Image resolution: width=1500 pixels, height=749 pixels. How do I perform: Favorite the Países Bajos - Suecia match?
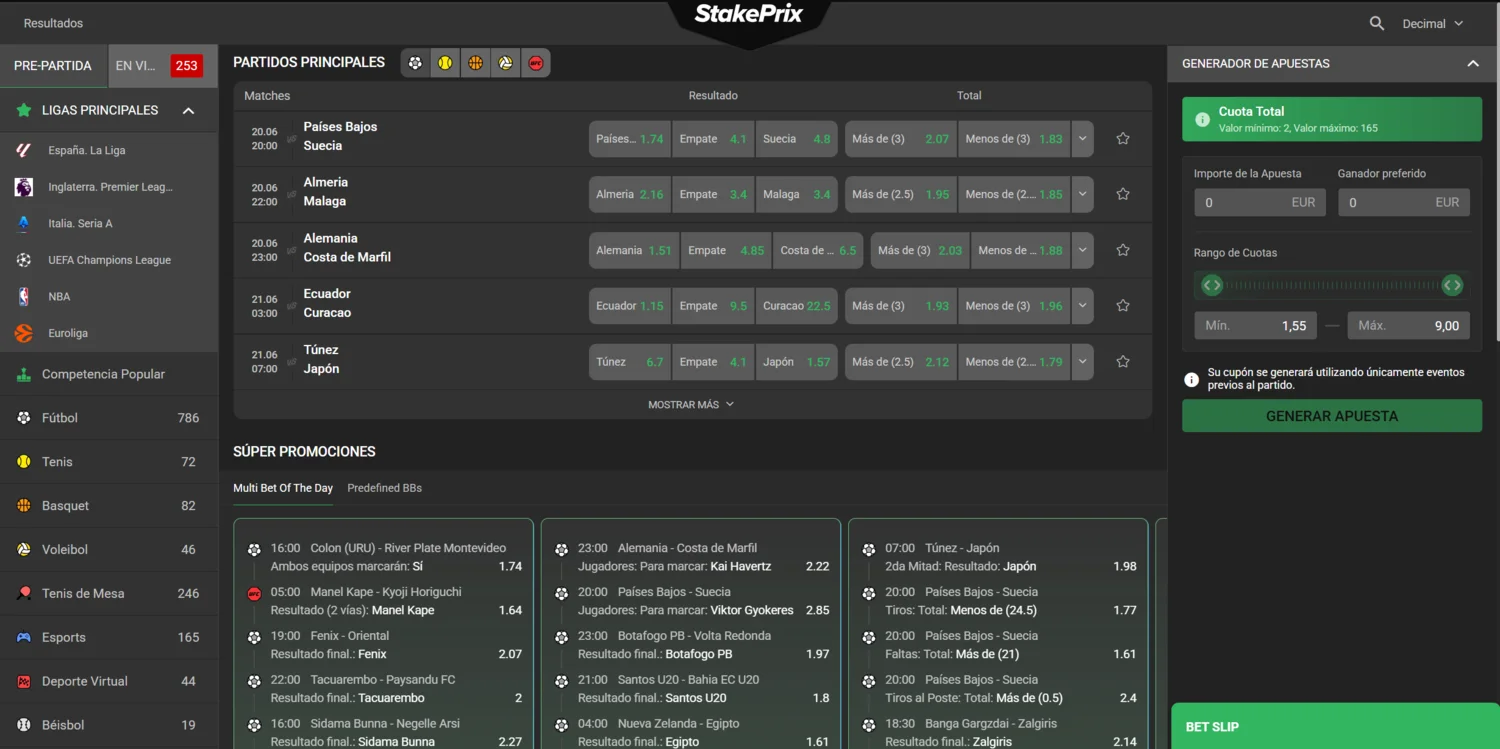click(1123, 139)
